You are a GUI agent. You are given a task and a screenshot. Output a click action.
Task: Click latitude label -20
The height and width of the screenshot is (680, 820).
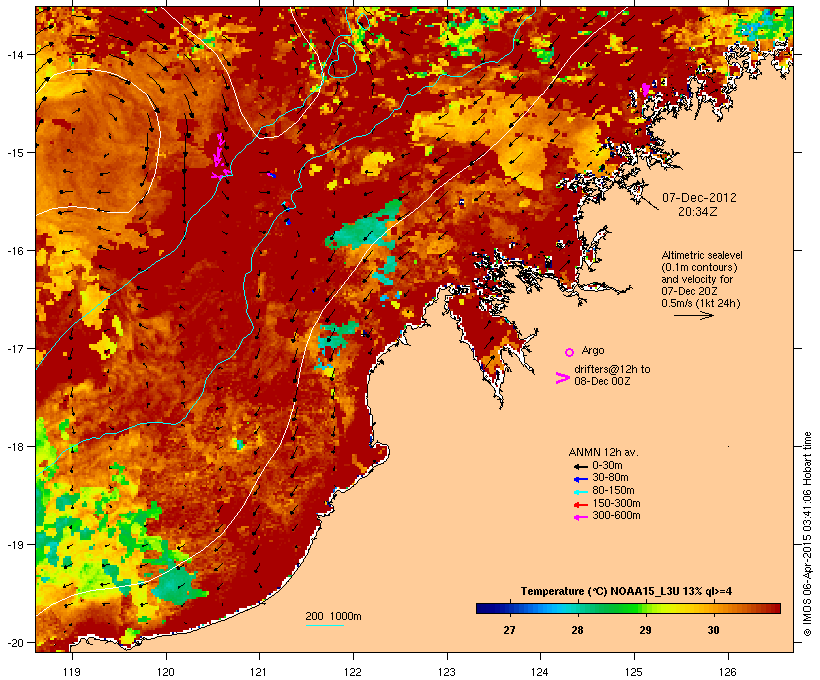coord(15,643)
